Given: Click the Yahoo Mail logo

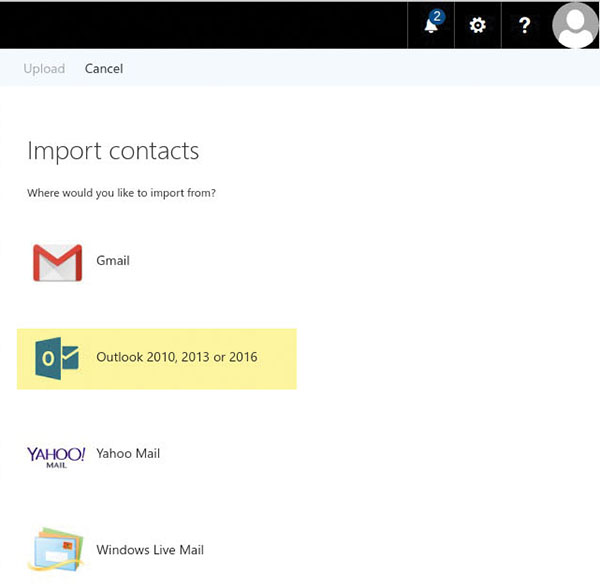Looking at the screenshot, I should (56, 457).
